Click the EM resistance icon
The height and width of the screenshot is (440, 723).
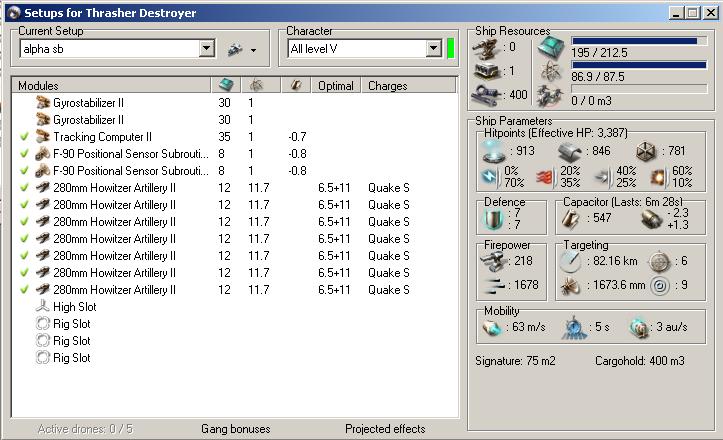(x=490, y=177)
